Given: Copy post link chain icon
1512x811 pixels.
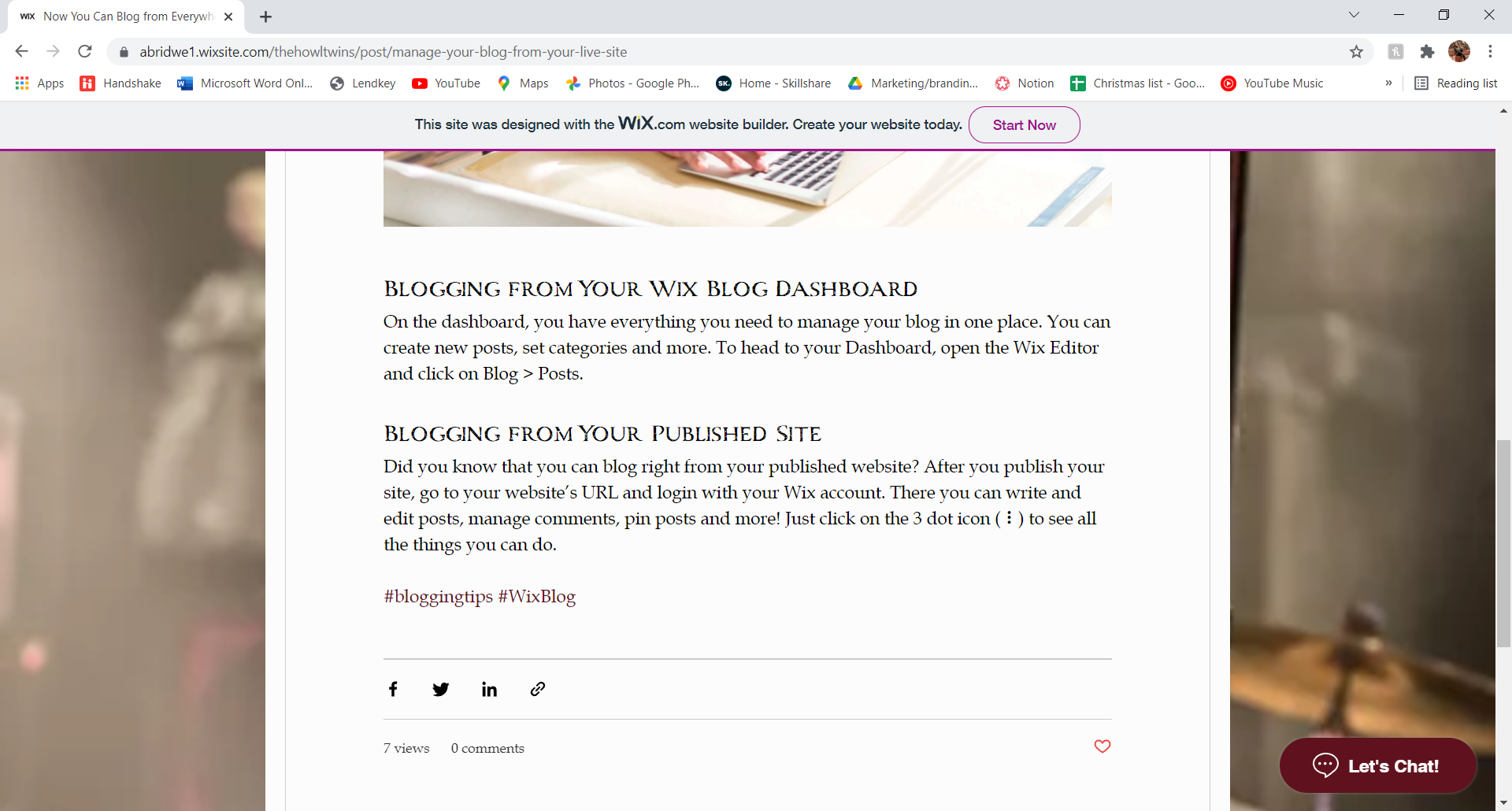Looking at the screenshot, I should pyautogui.click(x=538, y=689).
